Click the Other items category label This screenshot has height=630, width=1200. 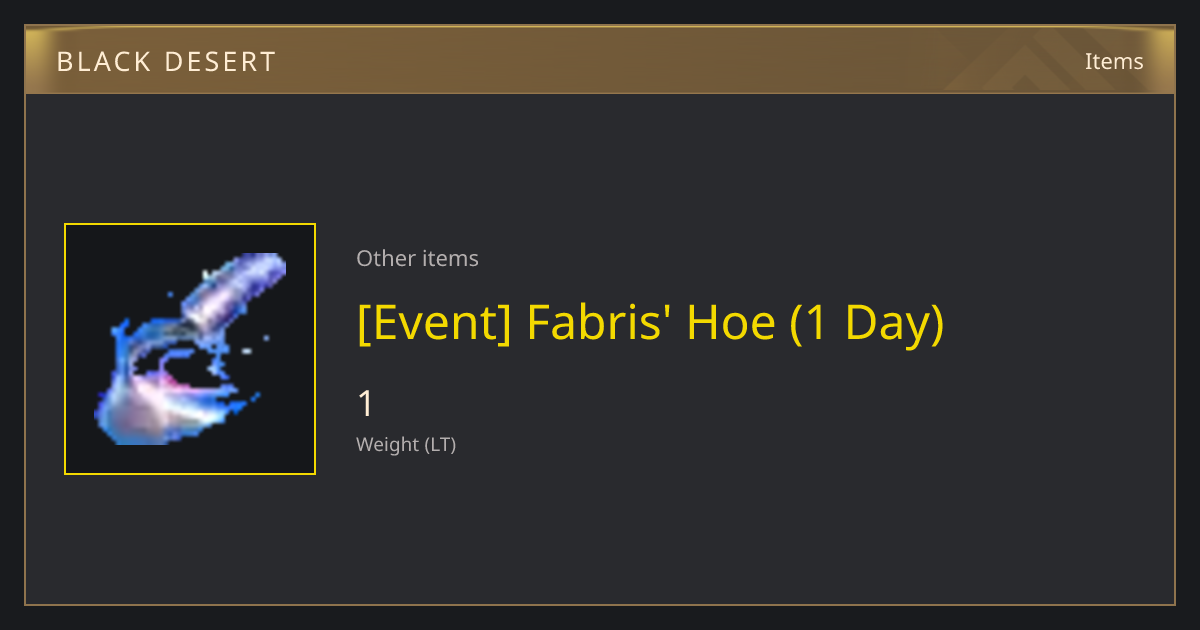417,258
